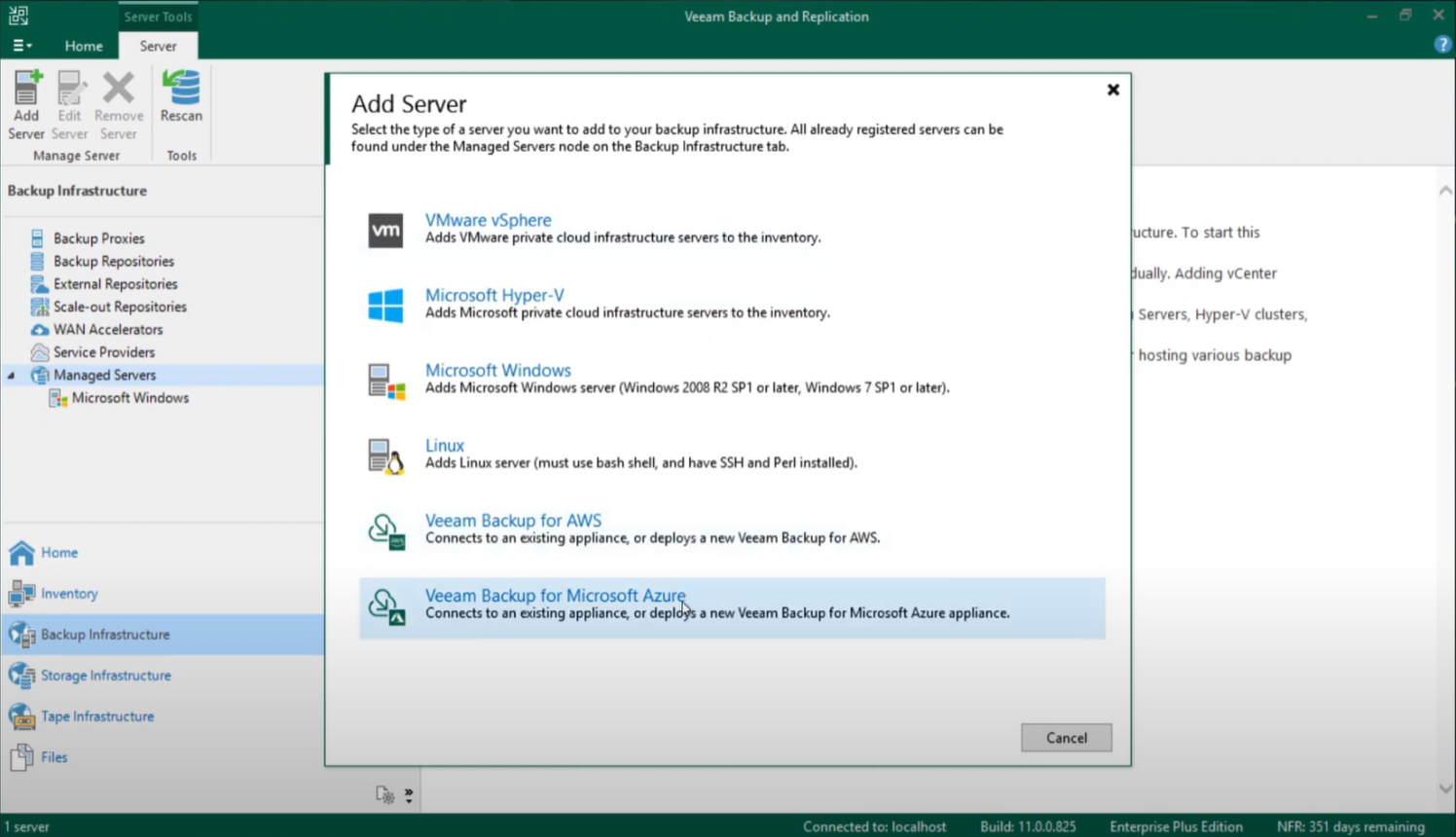The image size is (1456, 837).
Task: Click the blue help question mark icon
Action: (x=1442, y=45)
